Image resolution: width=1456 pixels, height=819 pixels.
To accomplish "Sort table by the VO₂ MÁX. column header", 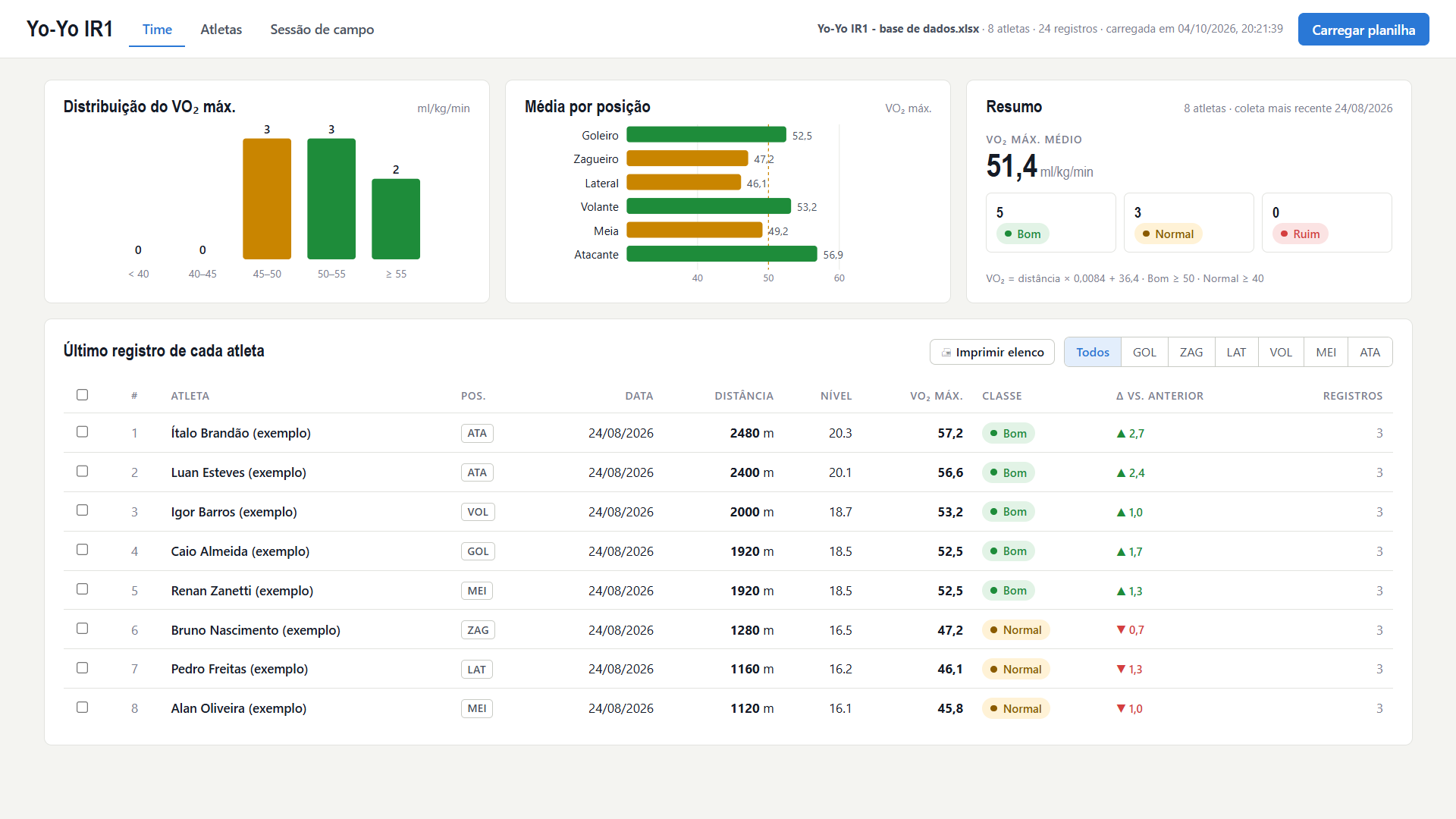I will [936, 396].
